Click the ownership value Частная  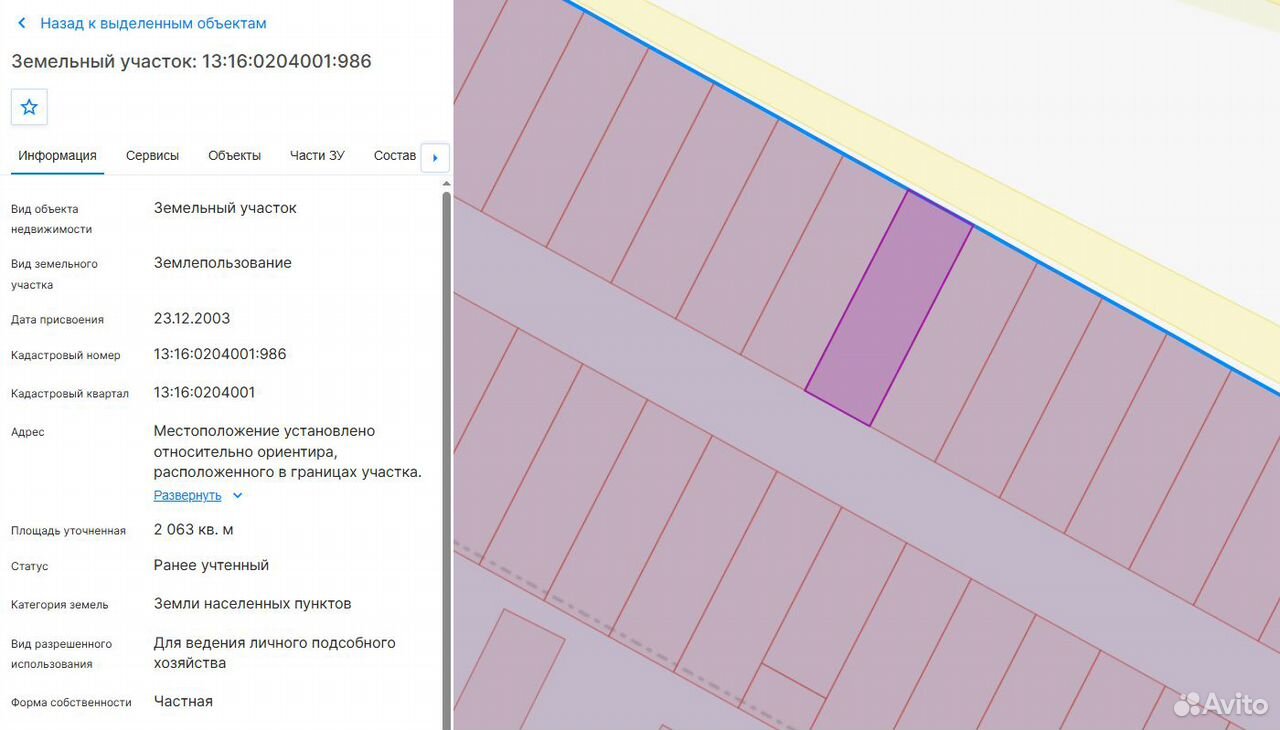183,701
